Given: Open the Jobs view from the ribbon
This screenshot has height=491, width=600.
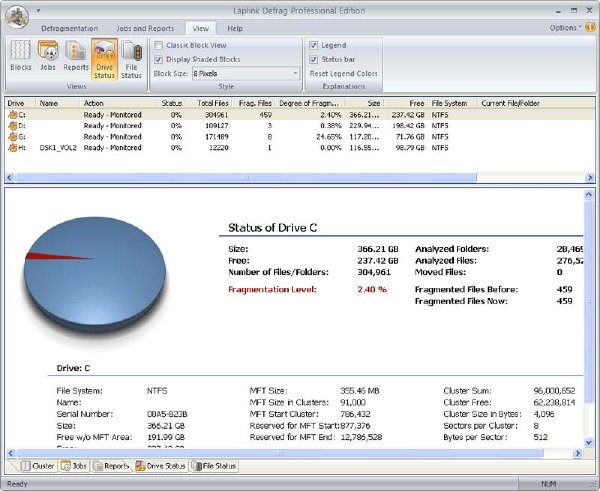Looking at the screenshot, I should (x=48, y=56).
